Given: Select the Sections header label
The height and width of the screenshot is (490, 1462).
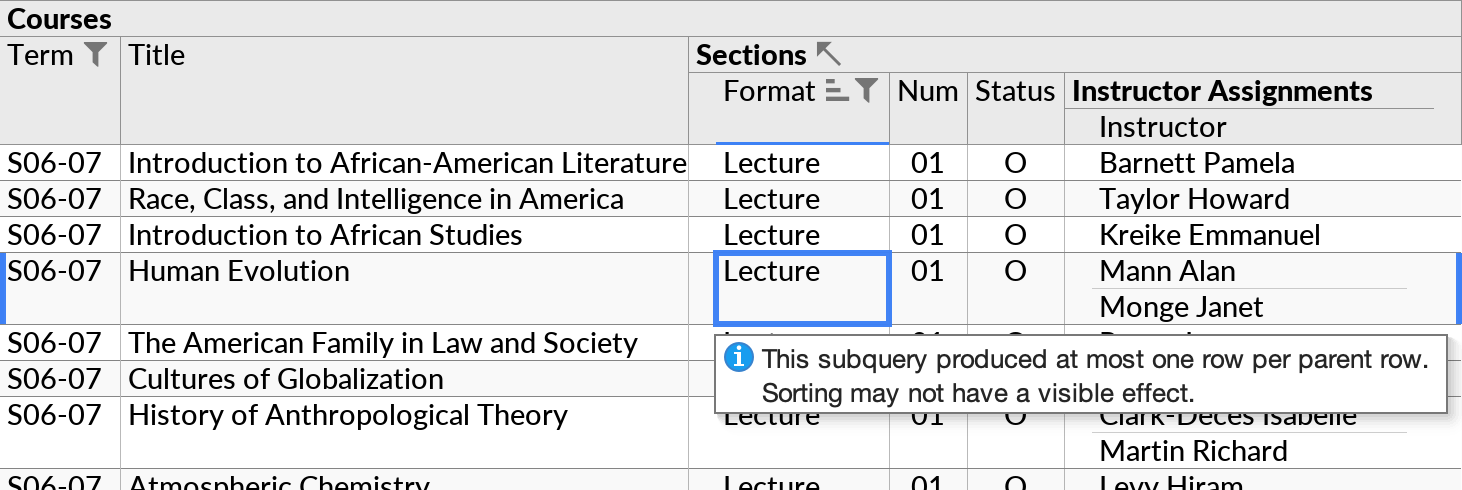Looking at the screenshot, I should point(751,55).
